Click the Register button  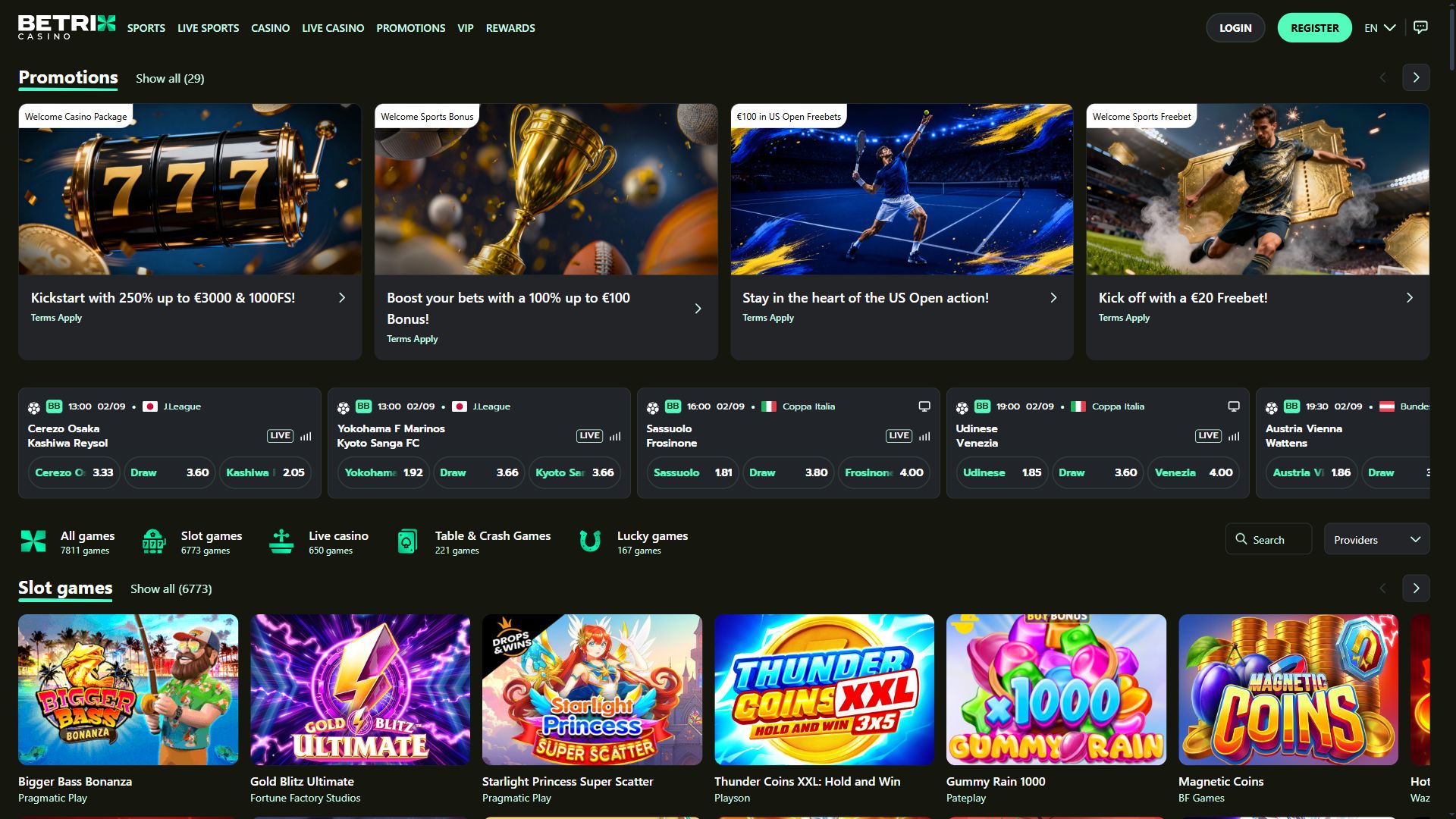pos(1315,28)
